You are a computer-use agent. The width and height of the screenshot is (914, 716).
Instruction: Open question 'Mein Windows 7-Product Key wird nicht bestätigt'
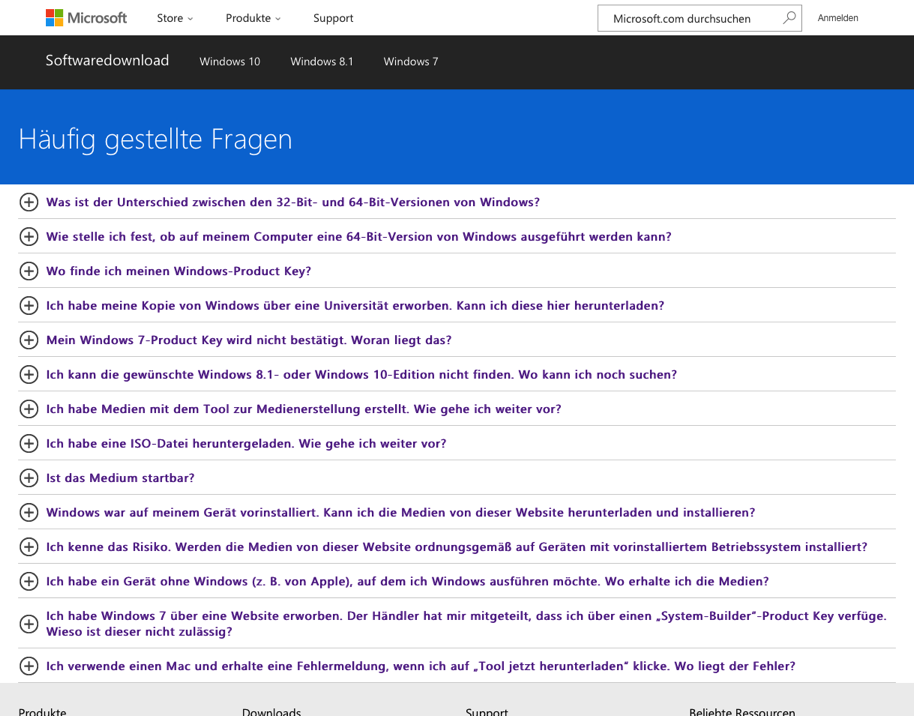(249, 340)
